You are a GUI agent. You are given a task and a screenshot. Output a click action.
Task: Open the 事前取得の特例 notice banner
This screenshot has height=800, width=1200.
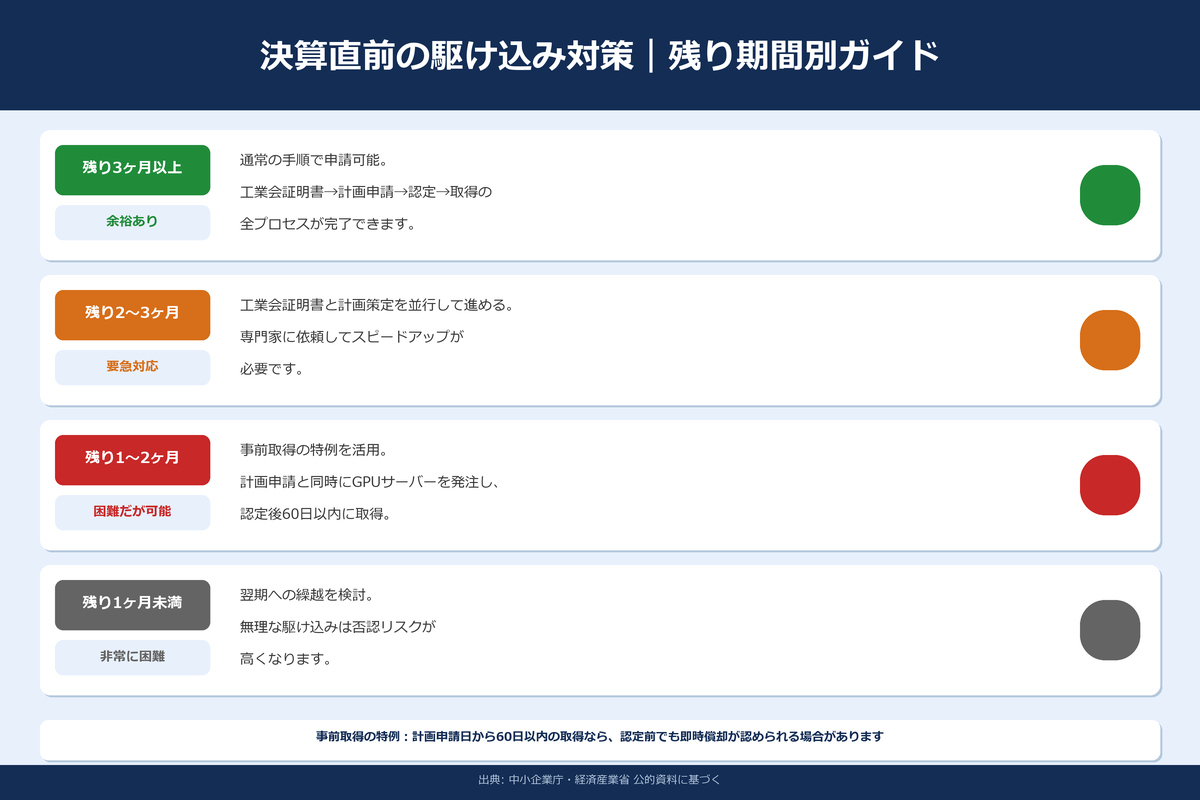click(600, 734)
